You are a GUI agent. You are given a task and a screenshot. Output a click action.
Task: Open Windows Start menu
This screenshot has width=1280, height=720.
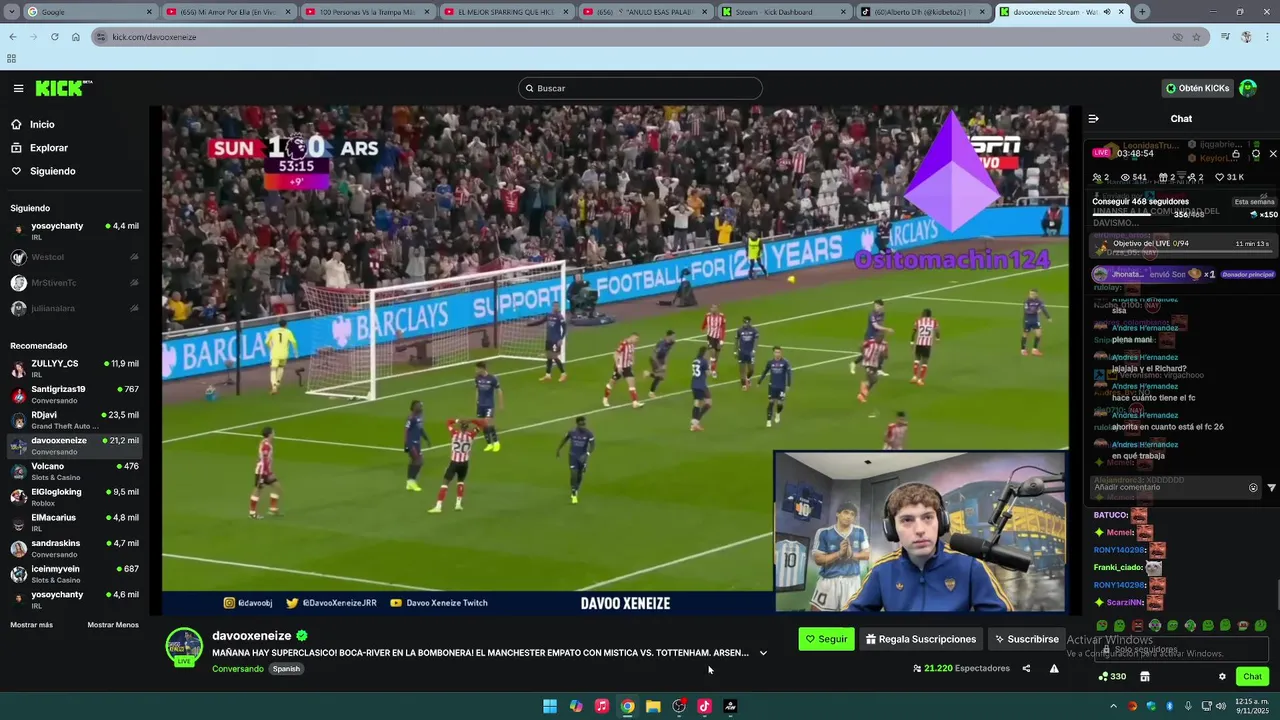tap(550, 706)
